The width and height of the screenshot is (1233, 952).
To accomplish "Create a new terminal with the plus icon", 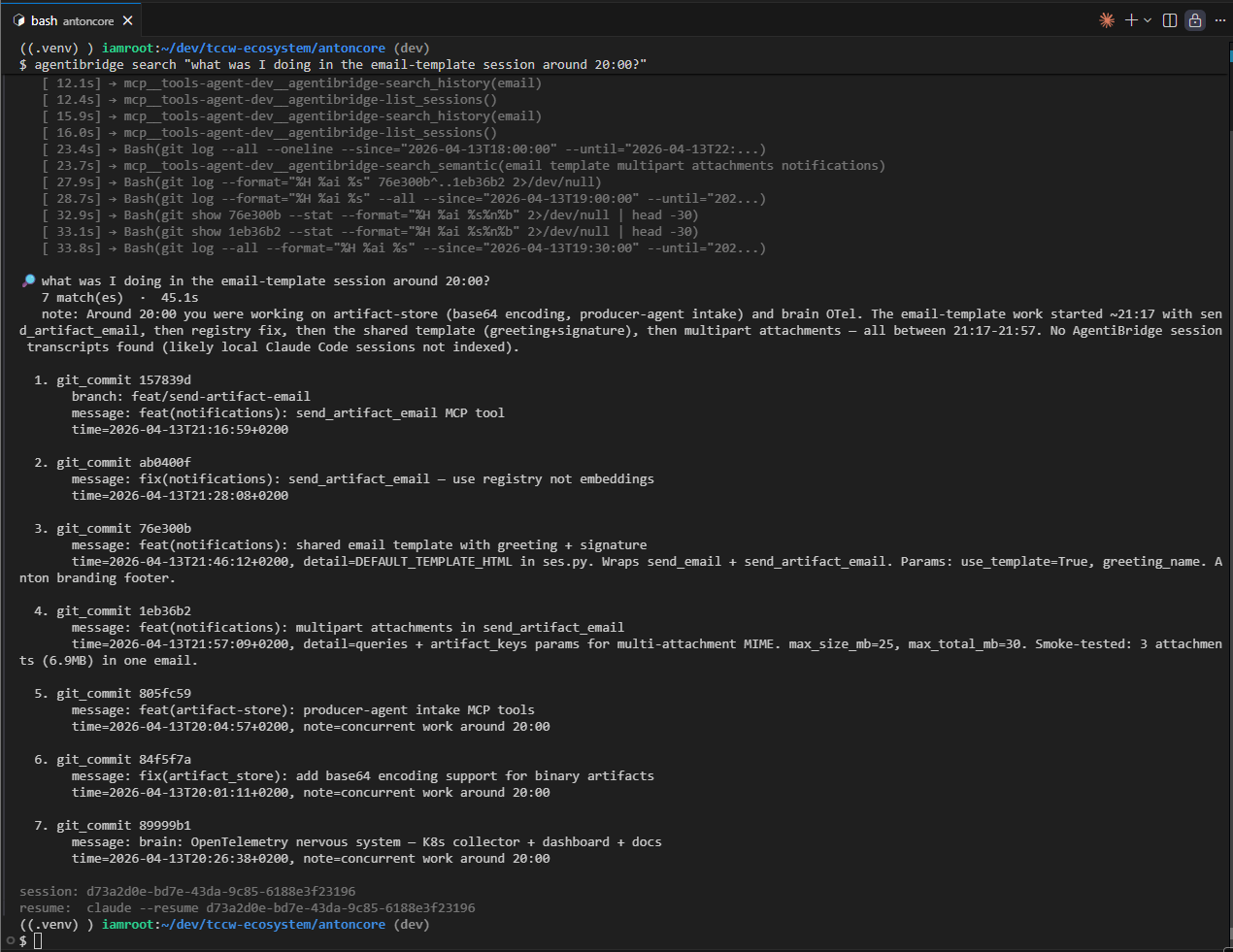I will pyautogui.click(x=1130, y=20).
